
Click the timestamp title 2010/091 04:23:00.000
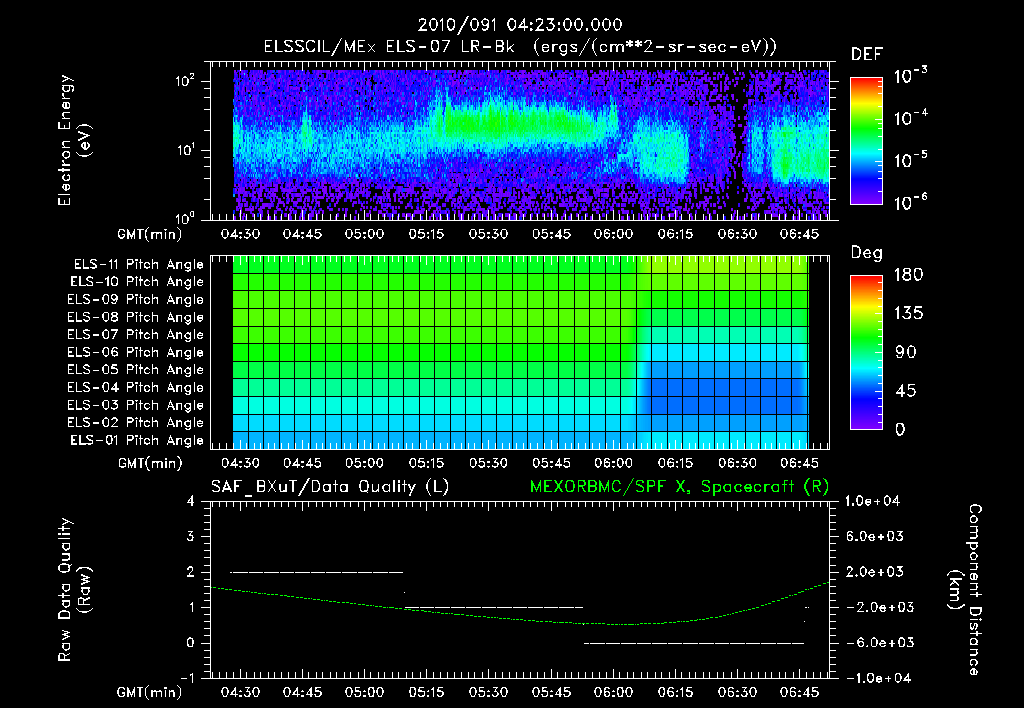520,25
